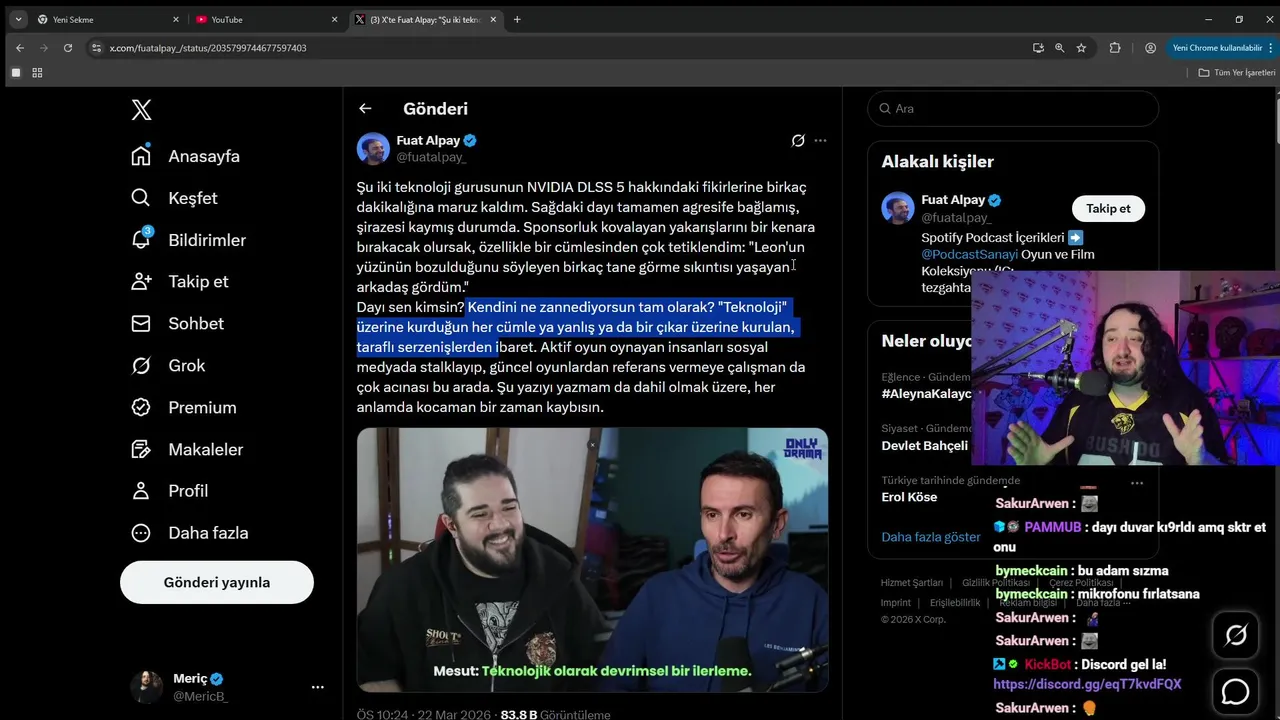
Task: Click the Ara search field
Action: click(x=1013, y=109)
